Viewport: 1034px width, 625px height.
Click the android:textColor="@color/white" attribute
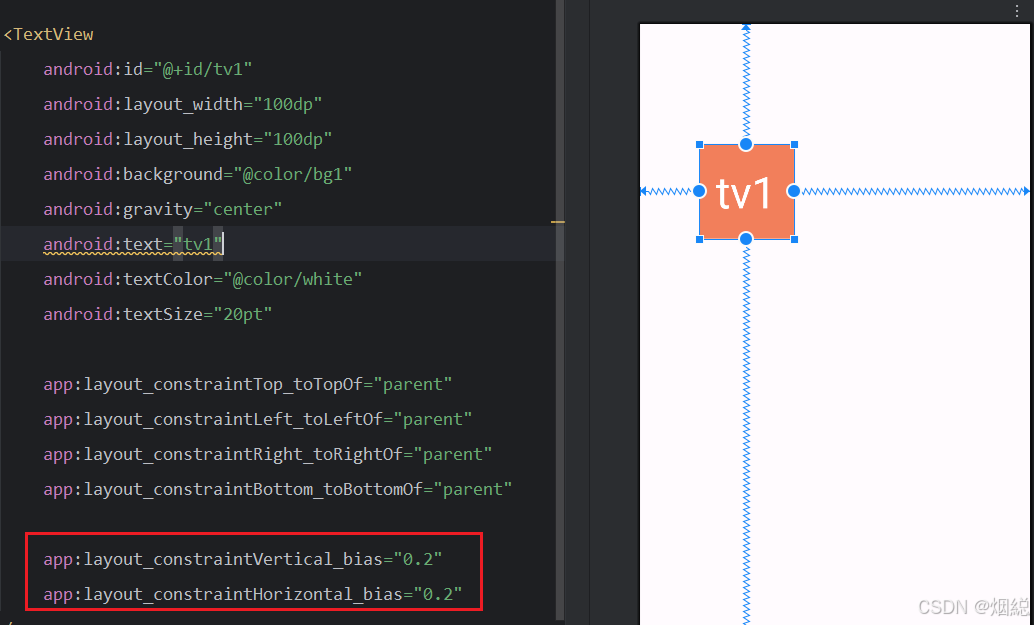[201, 278]
